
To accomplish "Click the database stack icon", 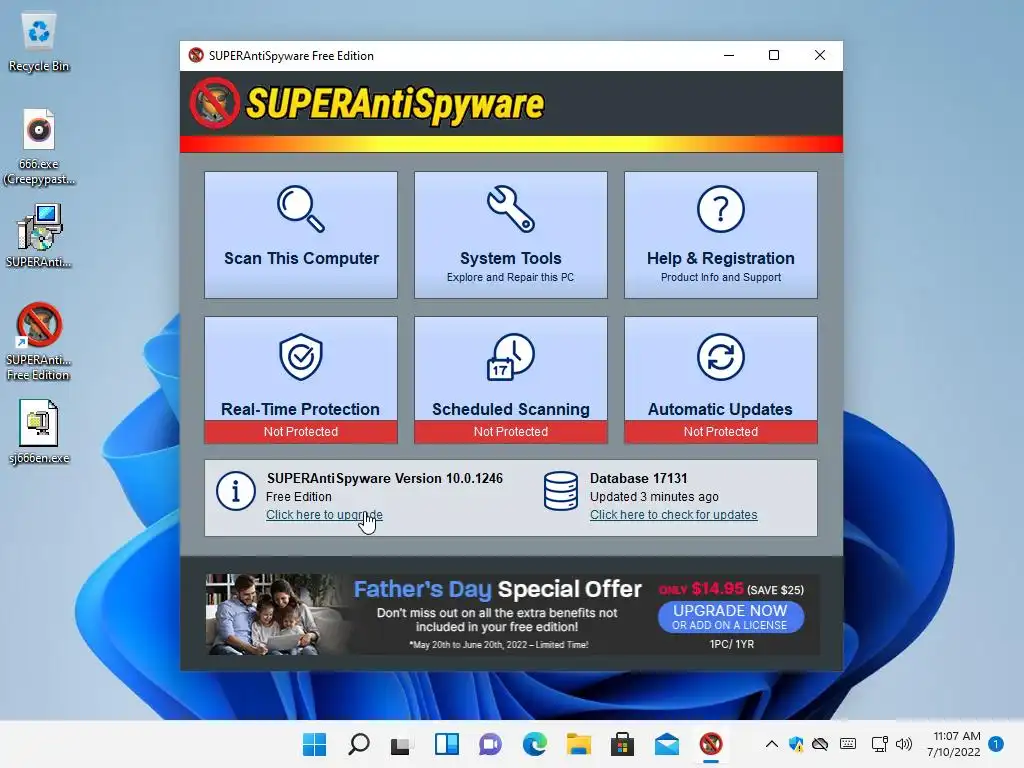I will click(560, 491).
